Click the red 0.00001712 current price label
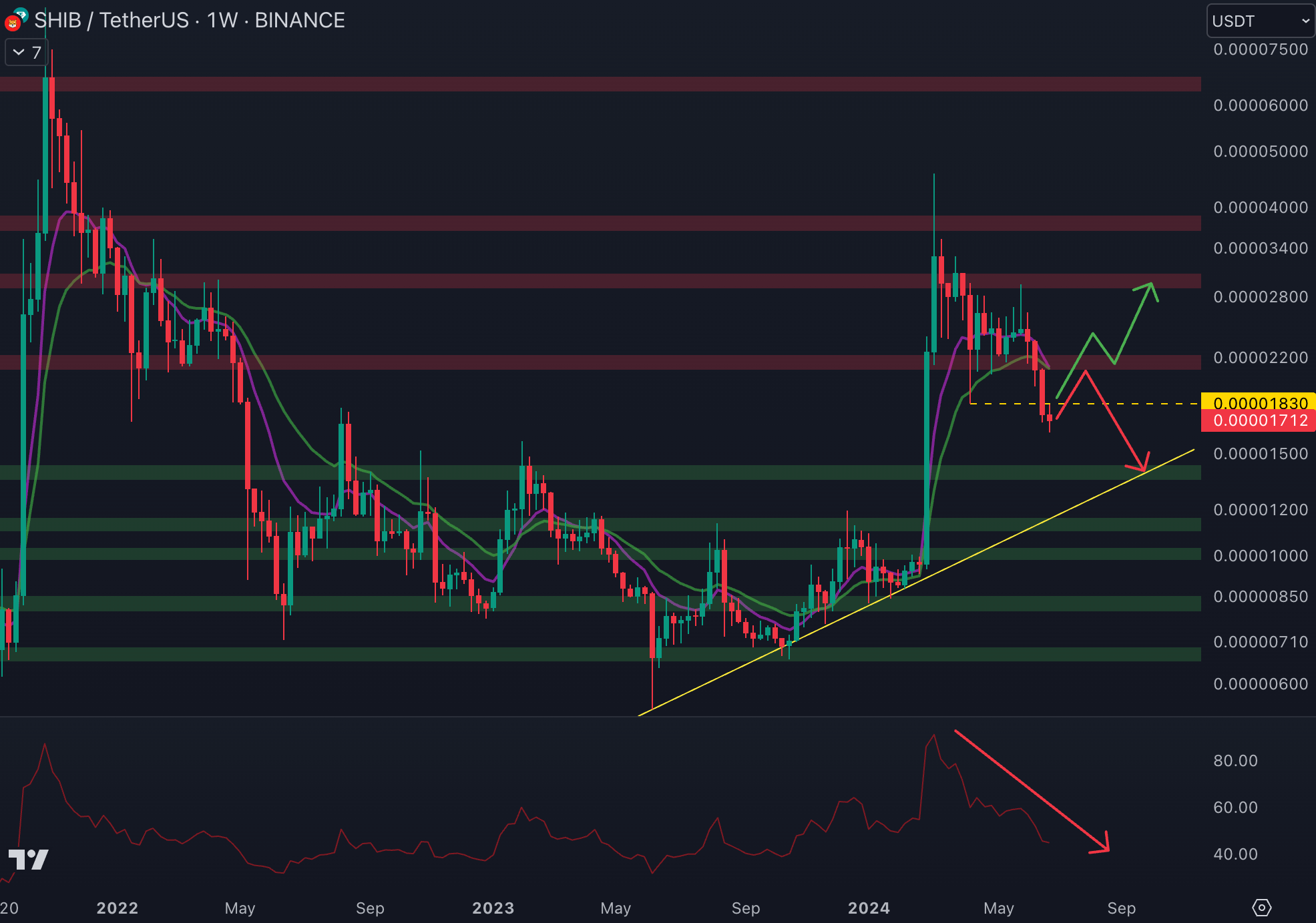Screen dimensions: 1316x923 click(x=1259, y=420)
